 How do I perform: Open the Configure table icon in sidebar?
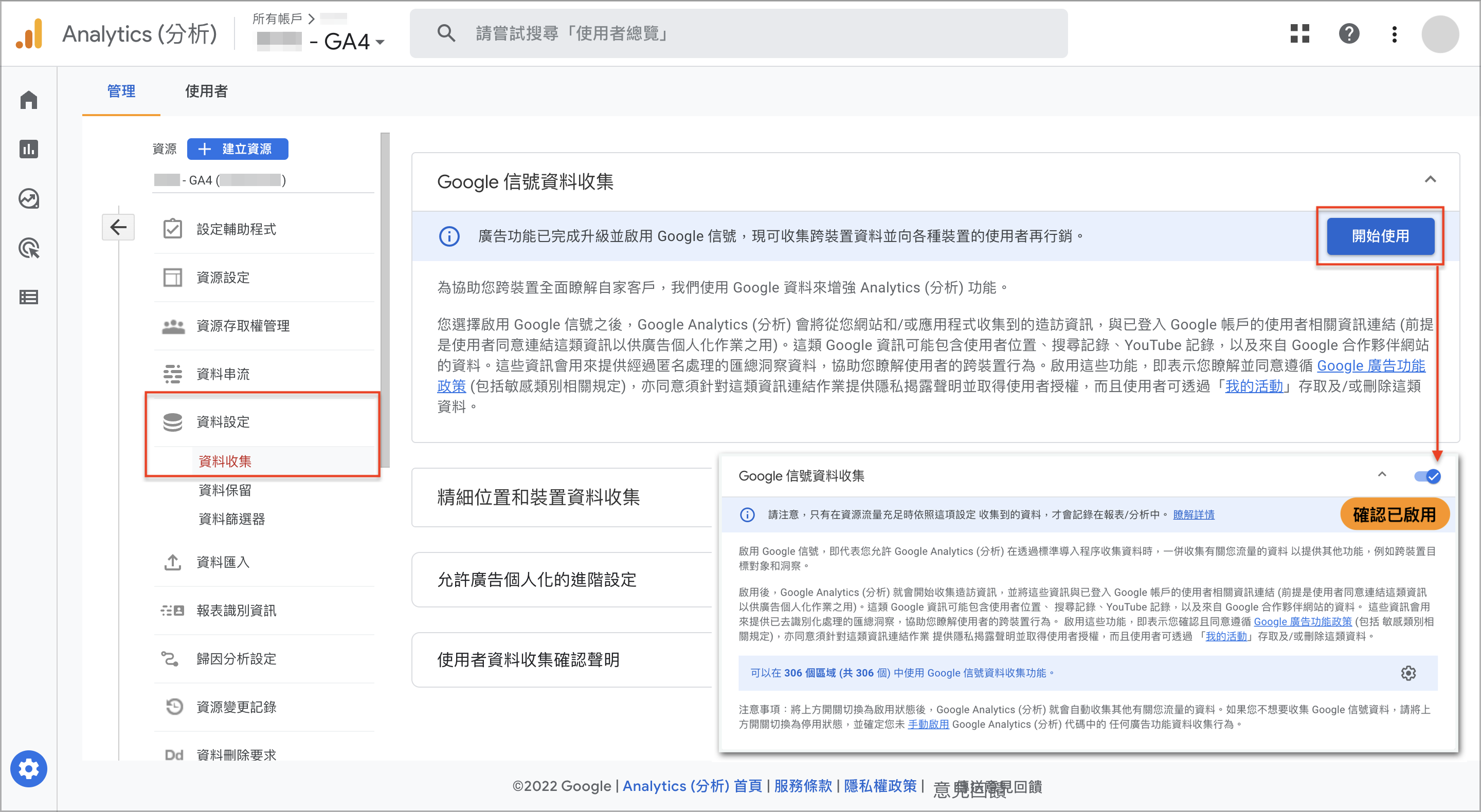click(29, 297)
